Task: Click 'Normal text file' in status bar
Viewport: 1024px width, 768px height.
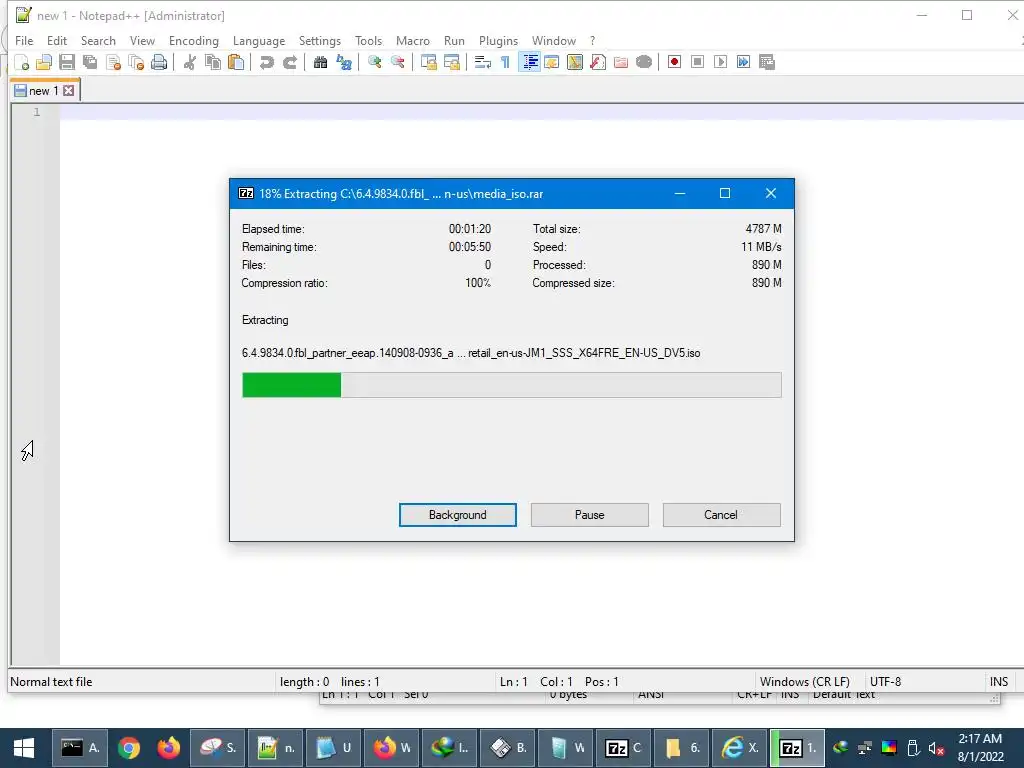Action: 51,681
